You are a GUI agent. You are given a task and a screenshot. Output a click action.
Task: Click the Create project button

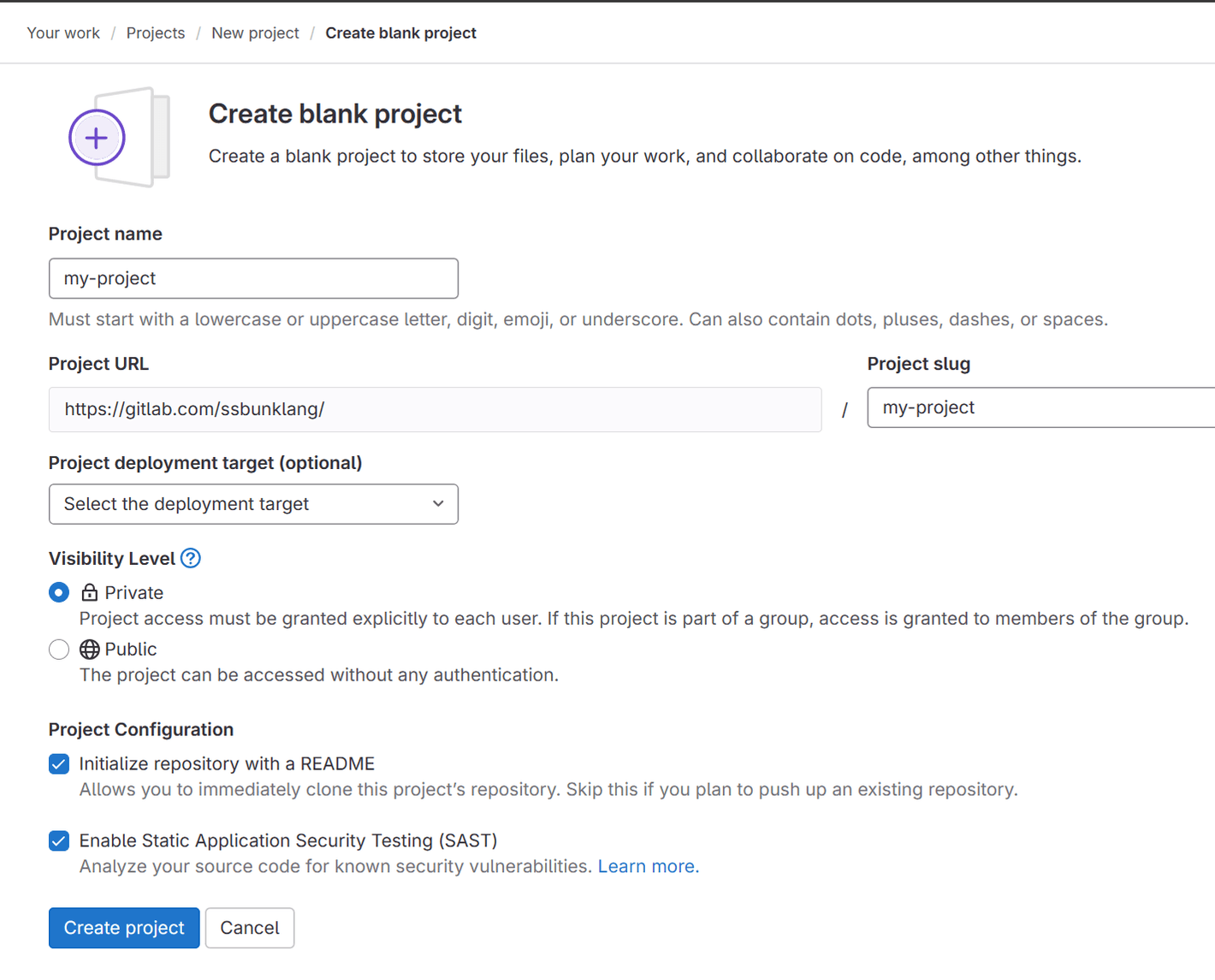[x=123, y=928]
